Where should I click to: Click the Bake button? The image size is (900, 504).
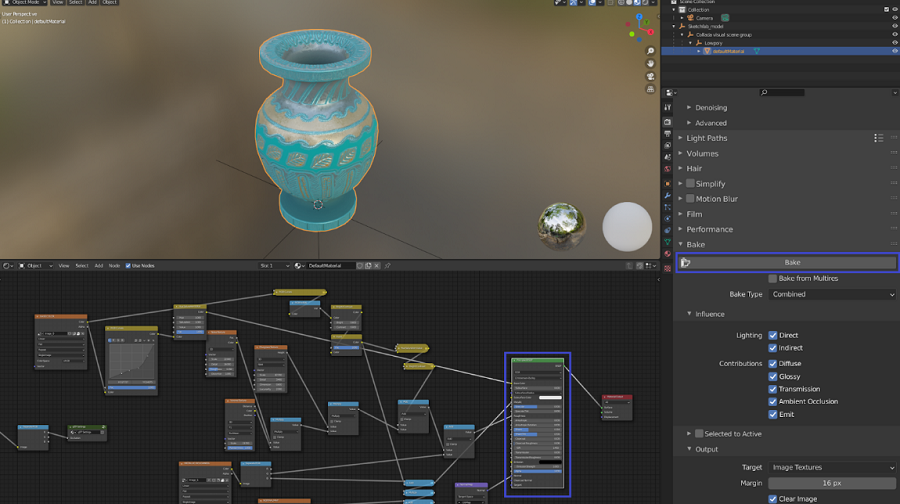[x=787, y=262]
